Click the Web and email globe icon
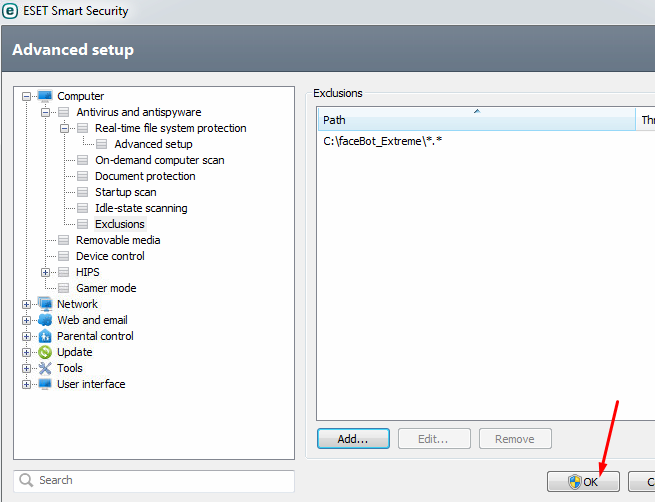The image size is (655, 502). (45, 320)
